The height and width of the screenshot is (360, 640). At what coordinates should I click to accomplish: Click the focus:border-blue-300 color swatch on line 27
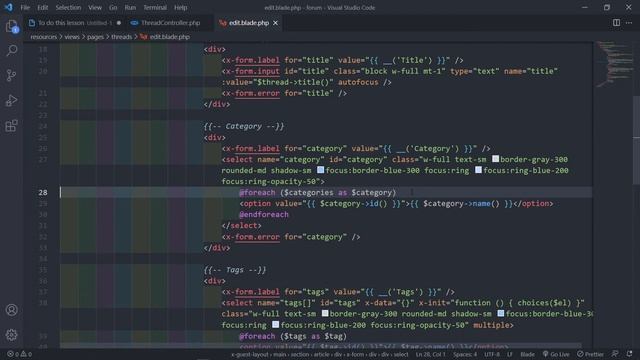tap(320, 170)
